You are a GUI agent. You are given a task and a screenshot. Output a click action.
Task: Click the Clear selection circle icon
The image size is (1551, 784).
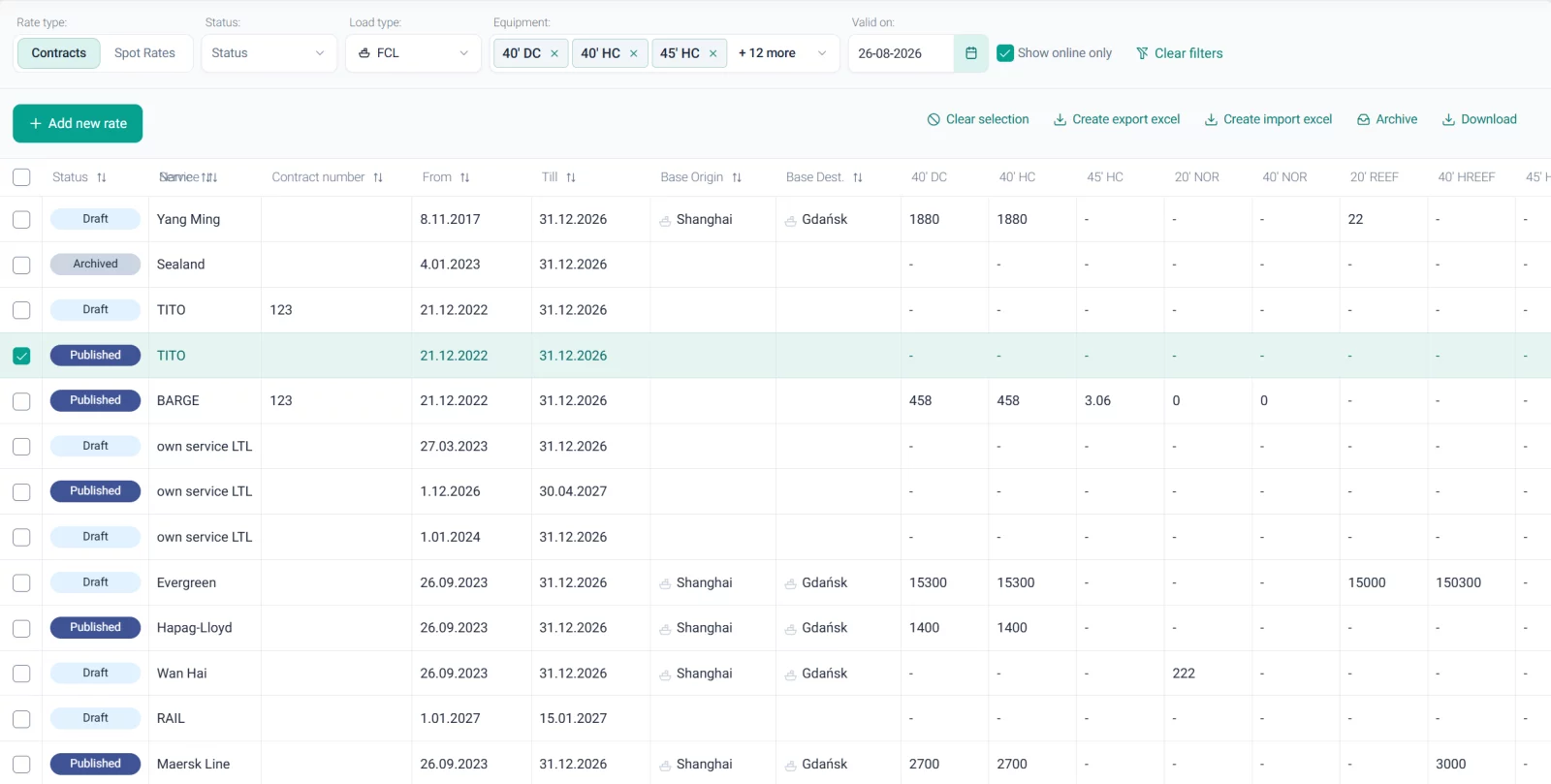click(x=934, y=119)
